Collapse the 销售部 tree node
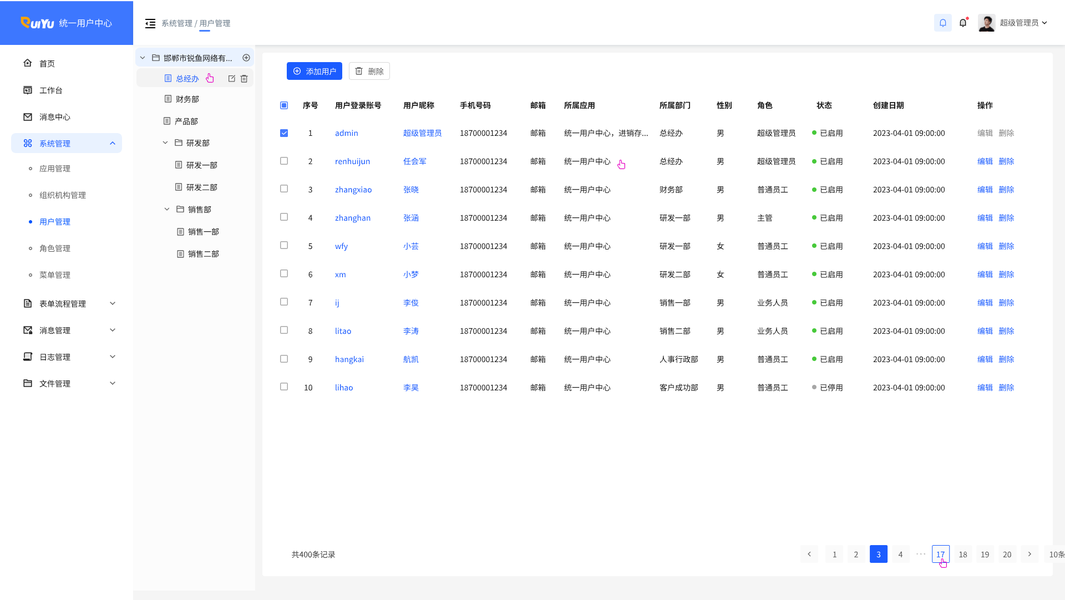1065x600 pixels. [x=166, y=209]
